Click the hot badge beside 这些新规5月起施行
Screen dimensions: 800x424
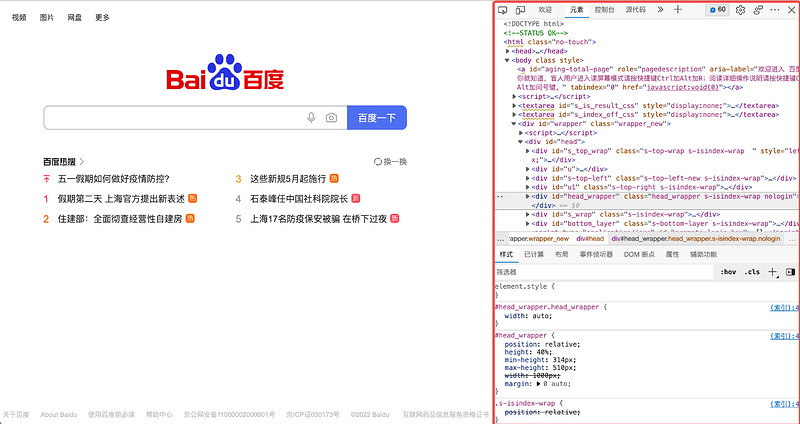click(x=334, y=178)
